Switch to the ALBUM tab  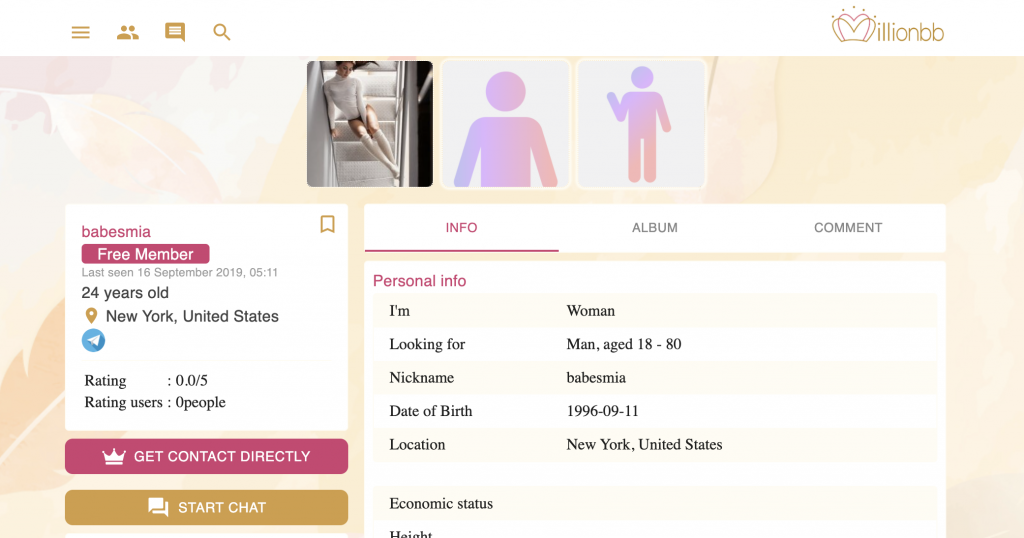pos(654,228)
